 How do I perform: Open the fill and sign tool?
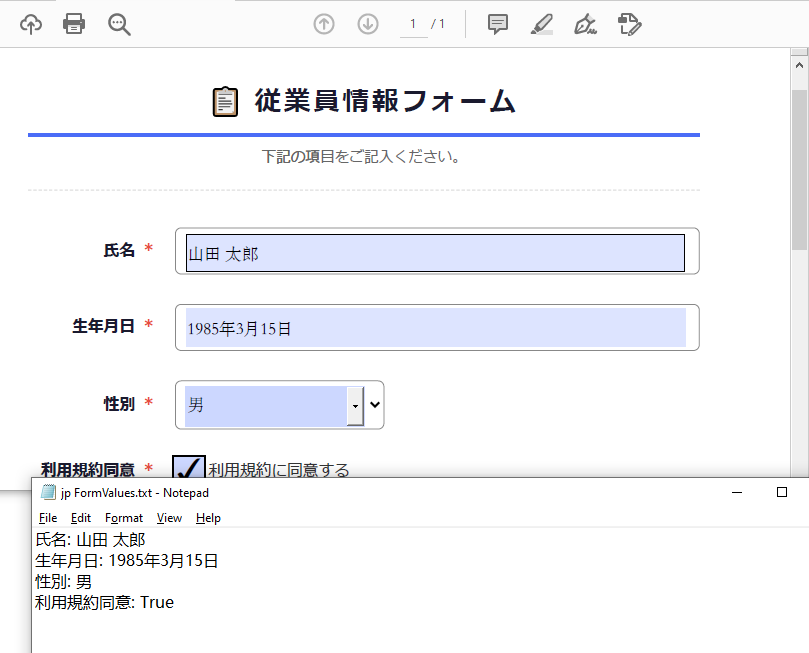click(629, 24)
